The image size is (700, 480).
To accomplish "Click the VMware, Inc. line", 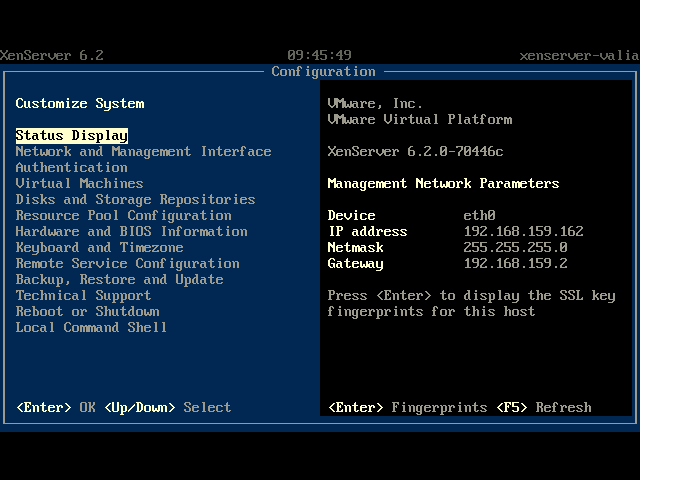I will click(375, 104).
